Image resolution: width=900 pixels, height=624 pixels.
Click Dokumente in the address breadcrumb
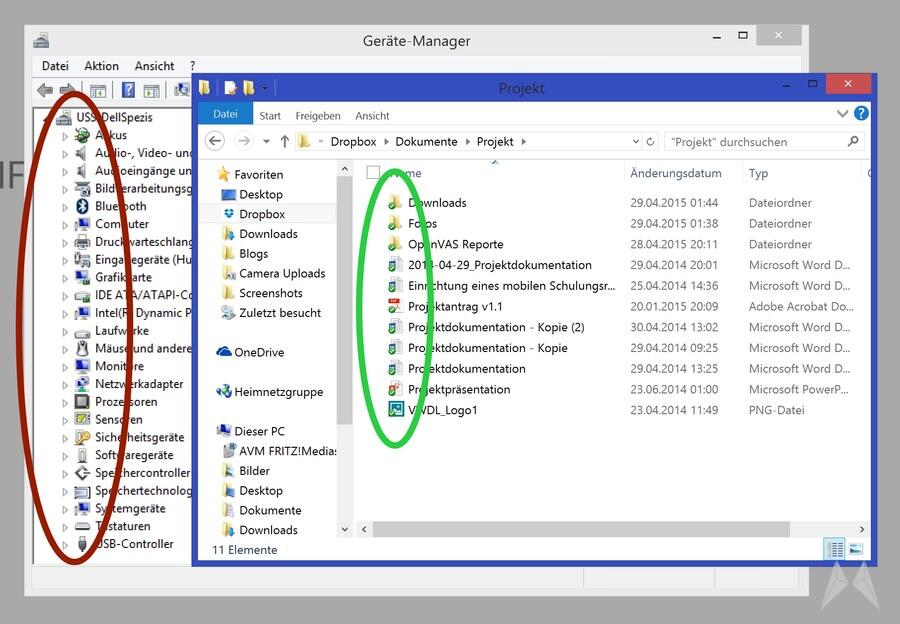pos(426,142)
